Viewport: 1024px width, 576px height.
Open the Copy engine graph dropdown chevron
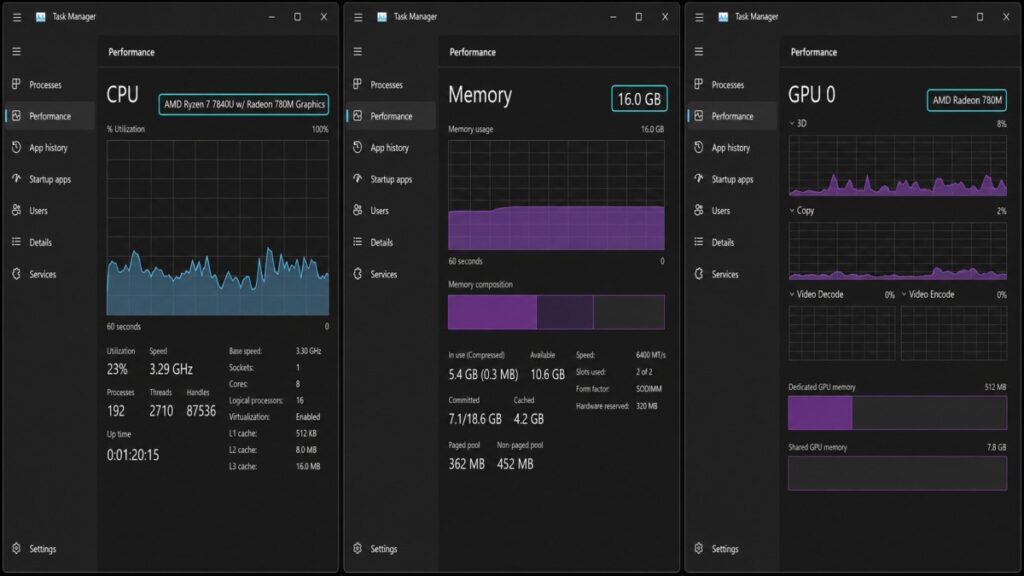click(x=792, y=210)
